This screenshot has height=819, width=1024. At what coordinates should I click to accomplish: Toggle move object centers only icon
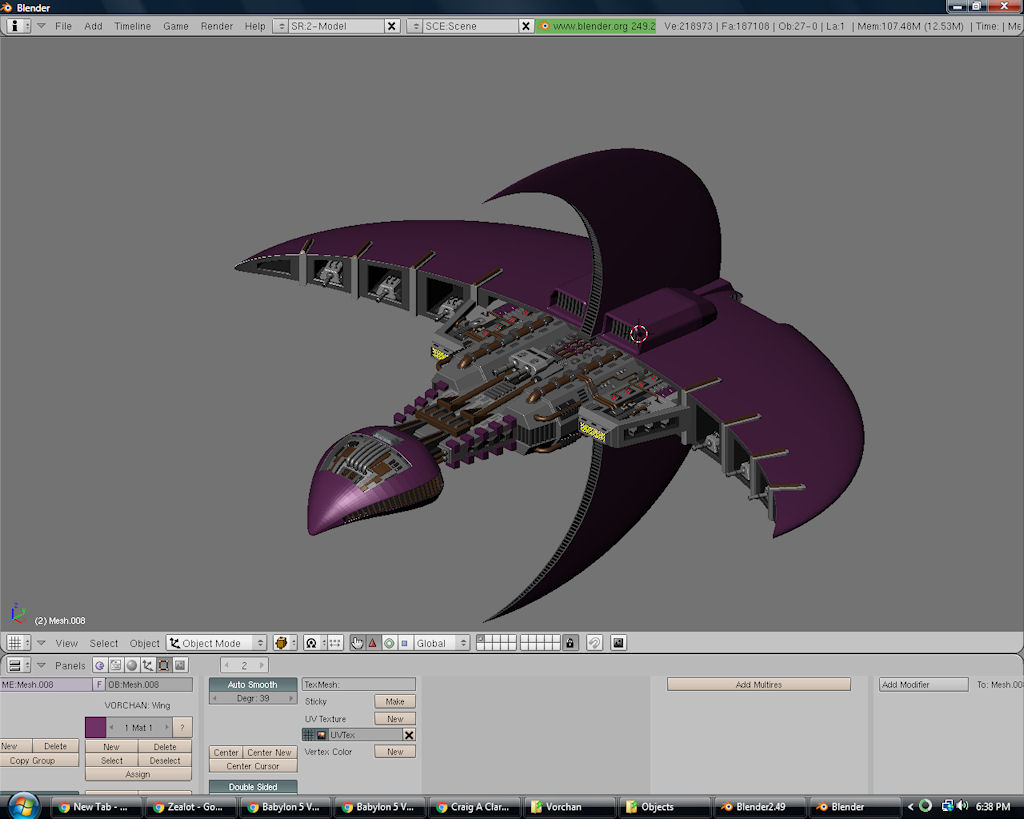[336, 643]
